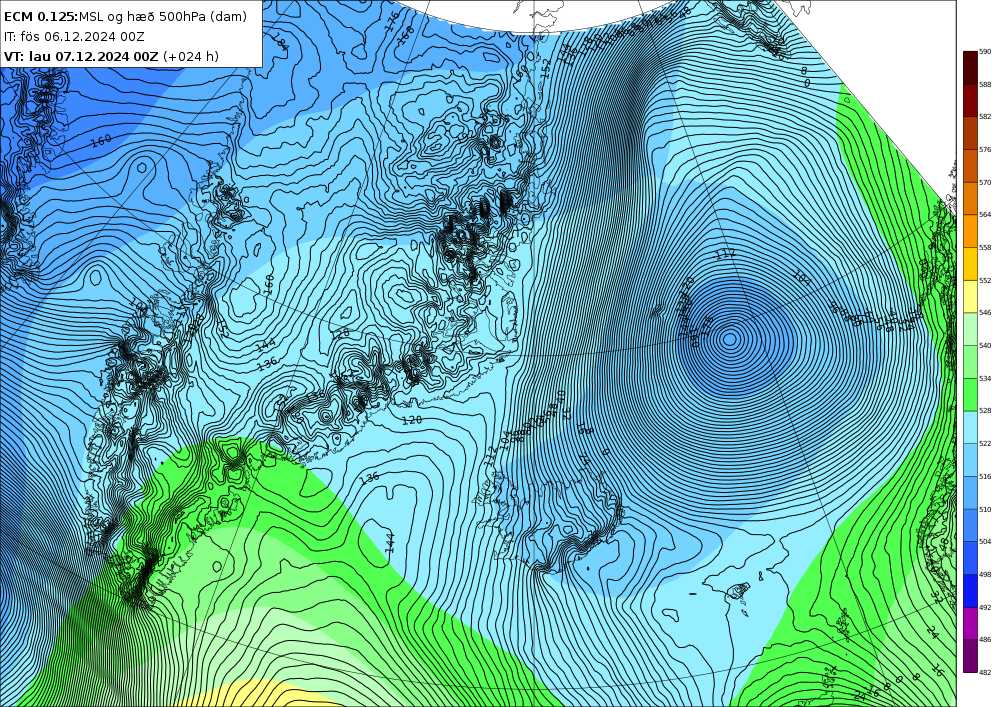Click the 576 legend value

(x=985, y=150)
